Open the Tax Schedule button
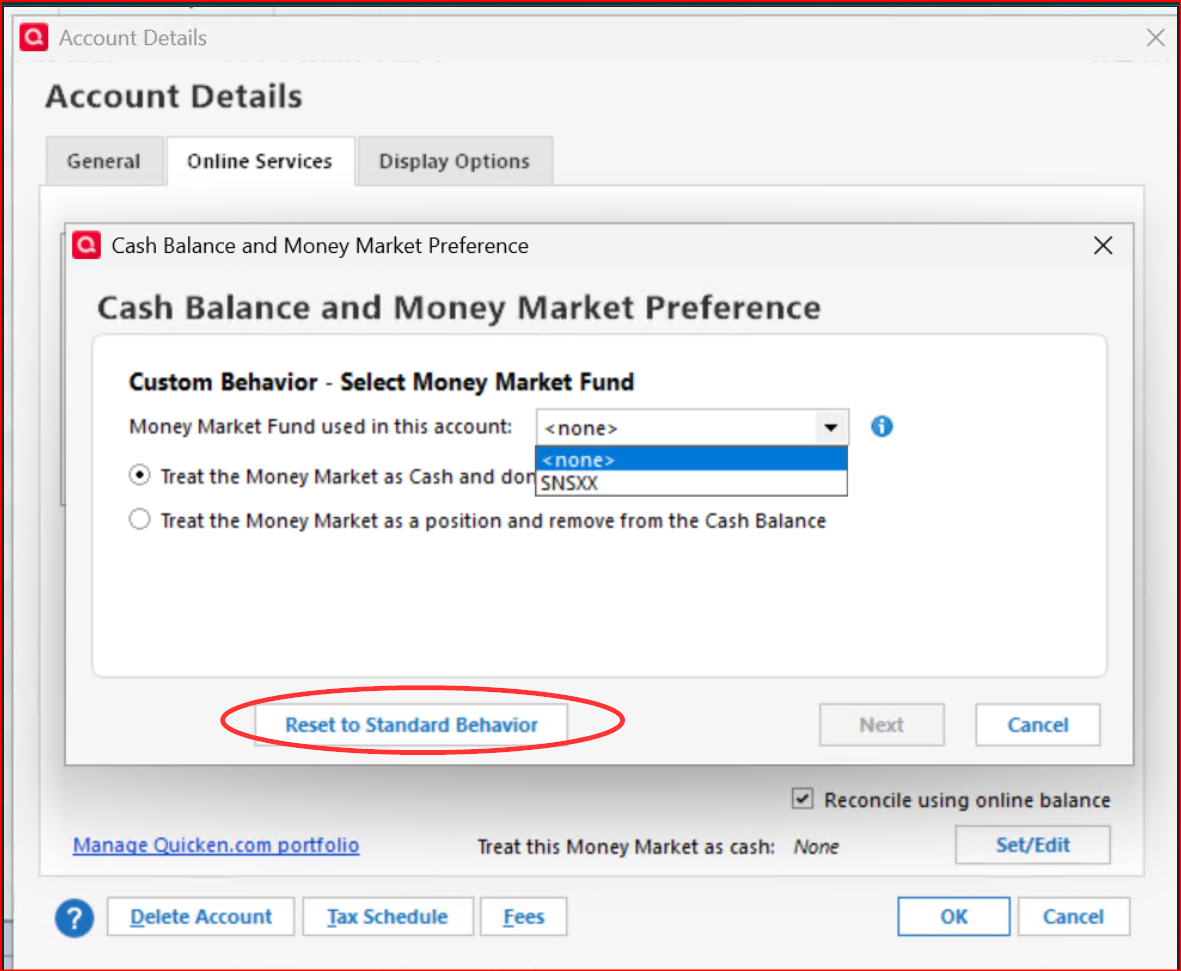The width and height of the screenshot is (1181, 971). click(x=388, y=917)
